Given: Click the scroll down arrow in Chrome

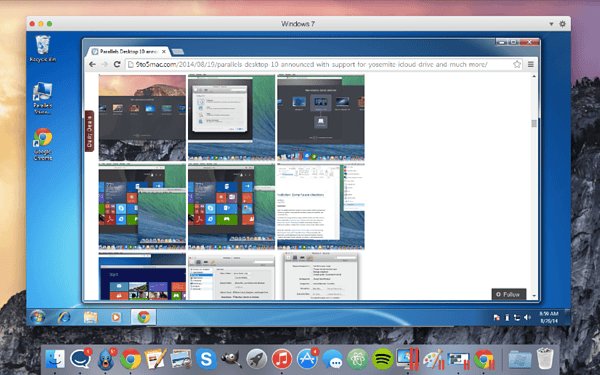Looking at the screenshot, I should 534,297.
